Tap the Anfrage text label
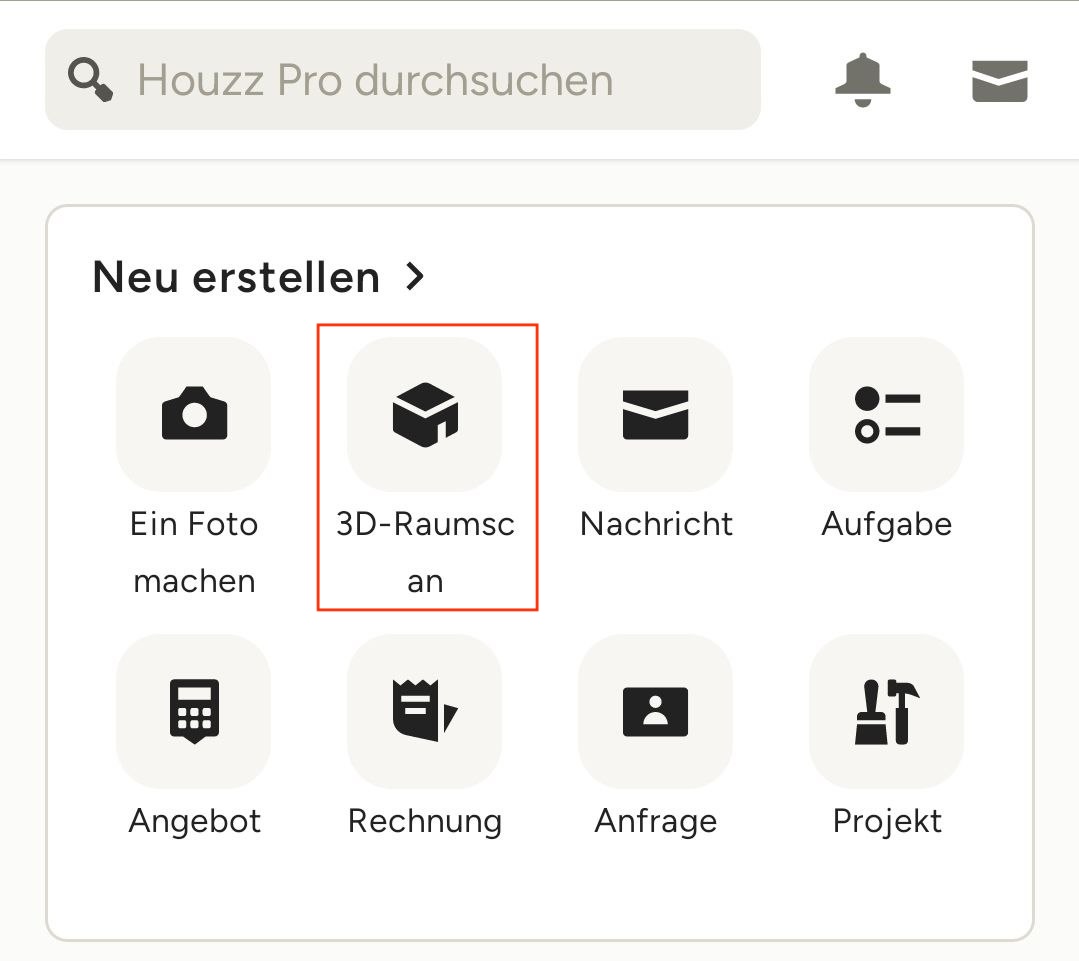This screenshot has height=961, width=1079. point(656,821)
